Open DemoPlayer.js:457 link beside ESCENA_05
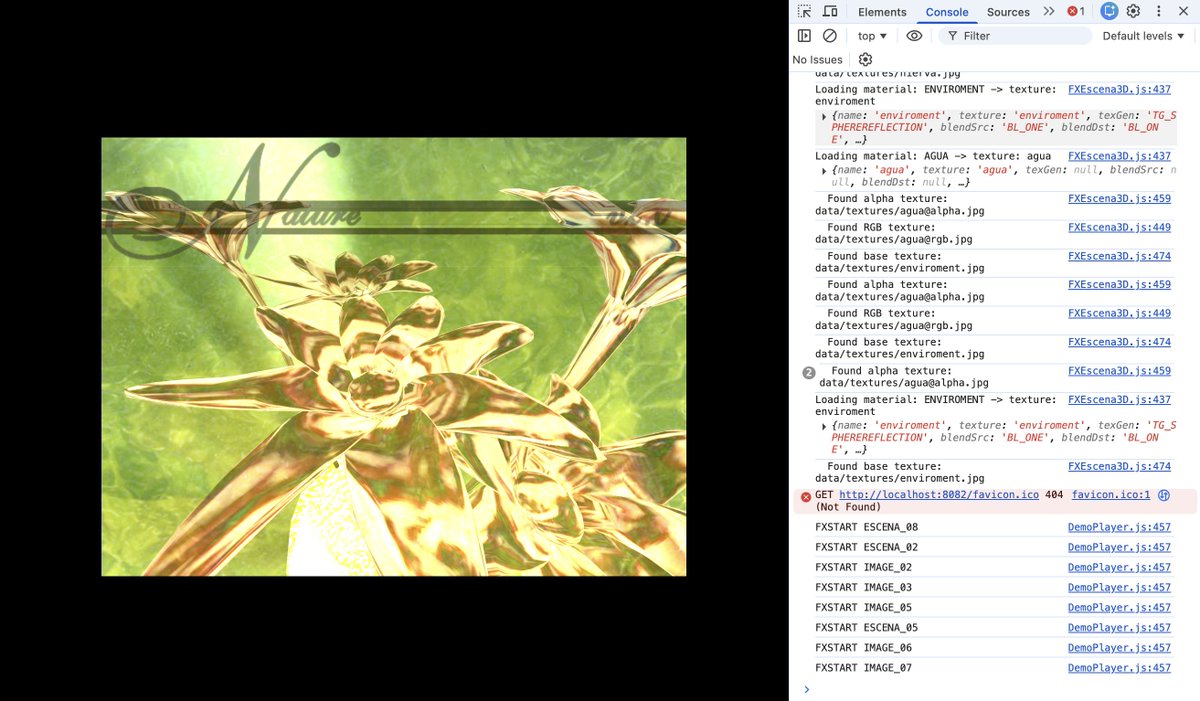Image resolution: width=1200 pixels, height=701 pixels. point(1119,628)
